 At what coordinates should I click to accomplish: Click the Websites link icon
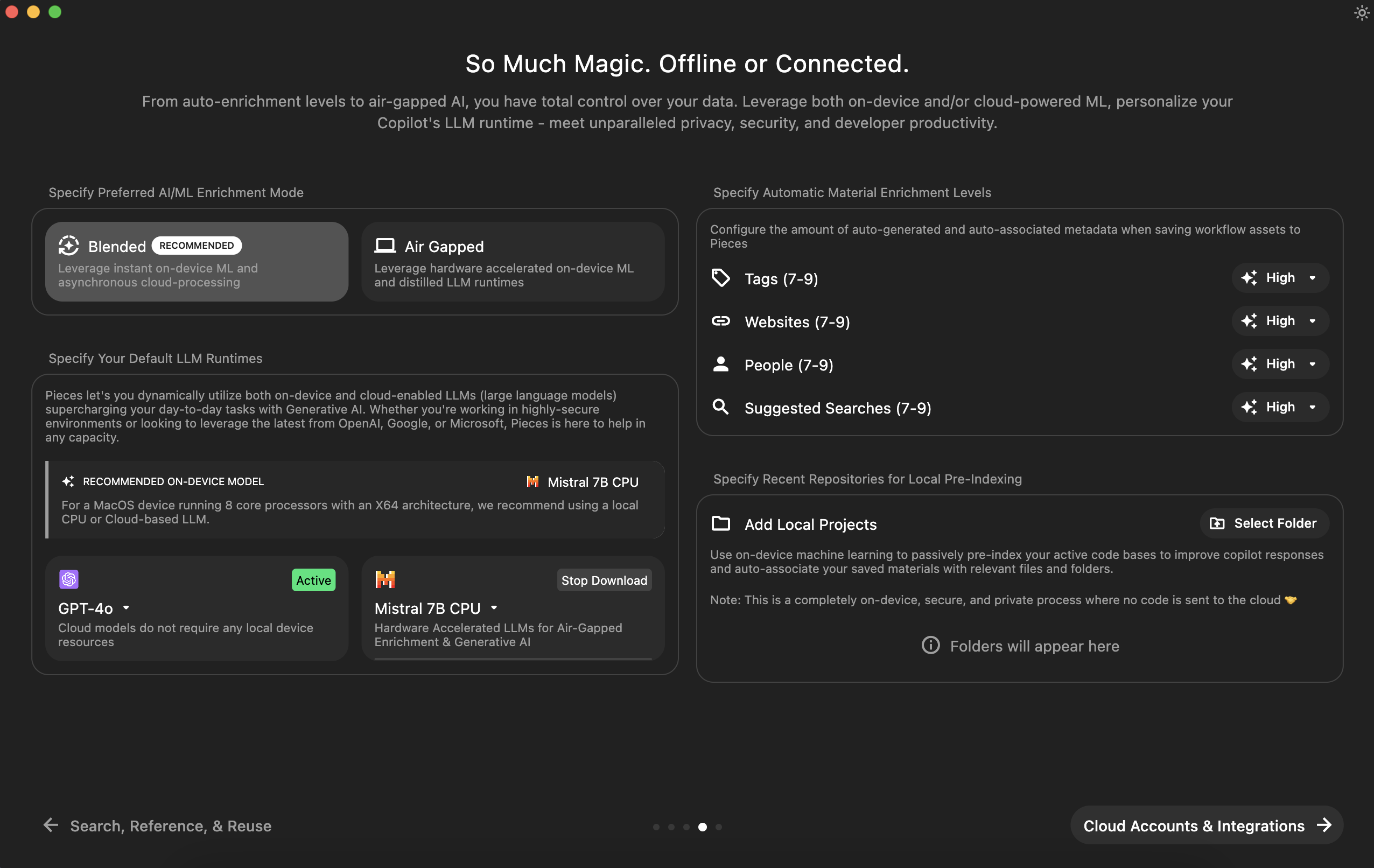[x=721, y=321]
